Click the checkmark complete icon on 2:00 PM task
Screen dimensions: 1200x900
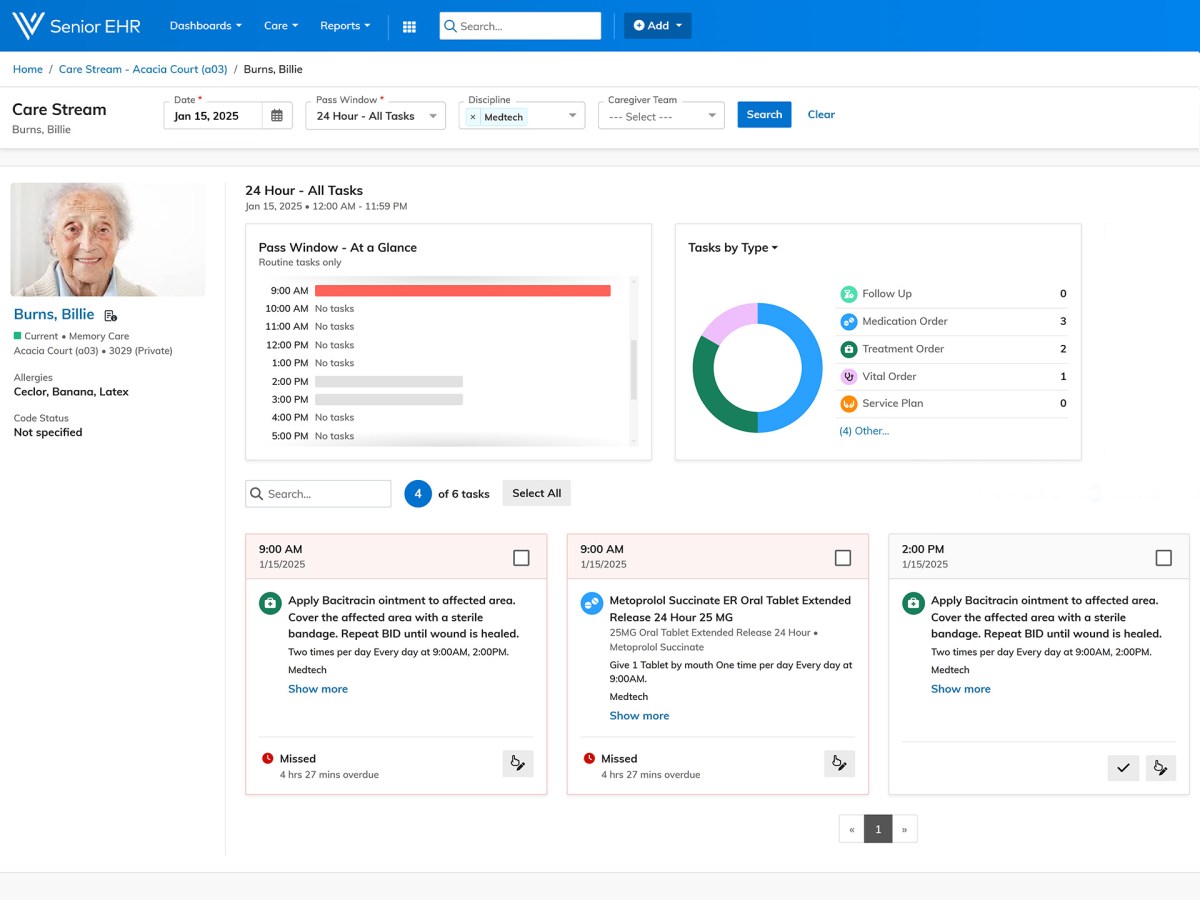[x=1123, y=768]
